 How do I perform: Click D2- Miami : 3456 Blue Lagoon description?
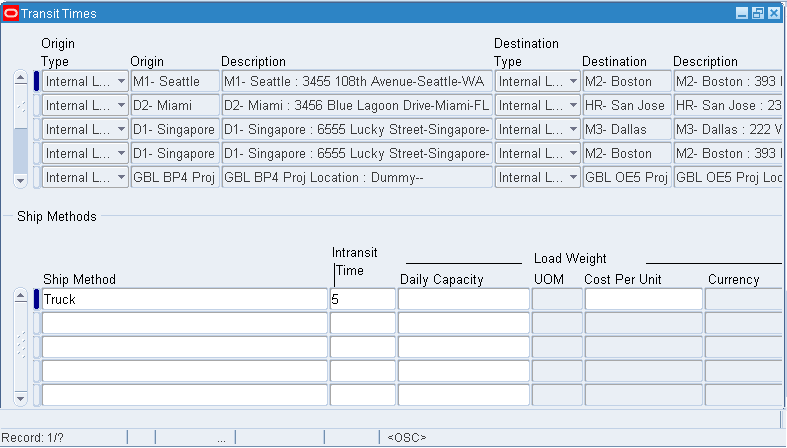[357, 105]
